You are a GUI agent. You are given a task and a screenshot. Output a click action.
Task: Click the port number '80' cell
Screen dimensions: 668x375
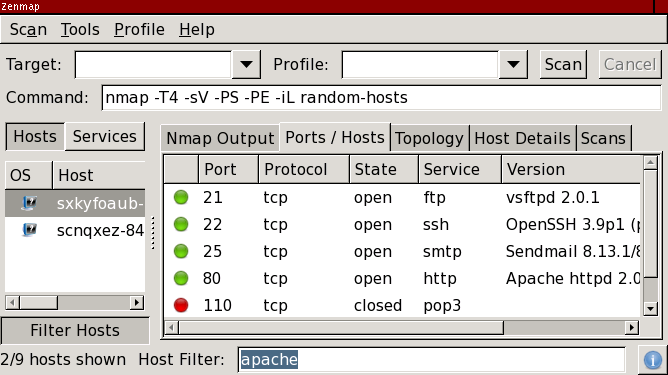coord(212,278)
